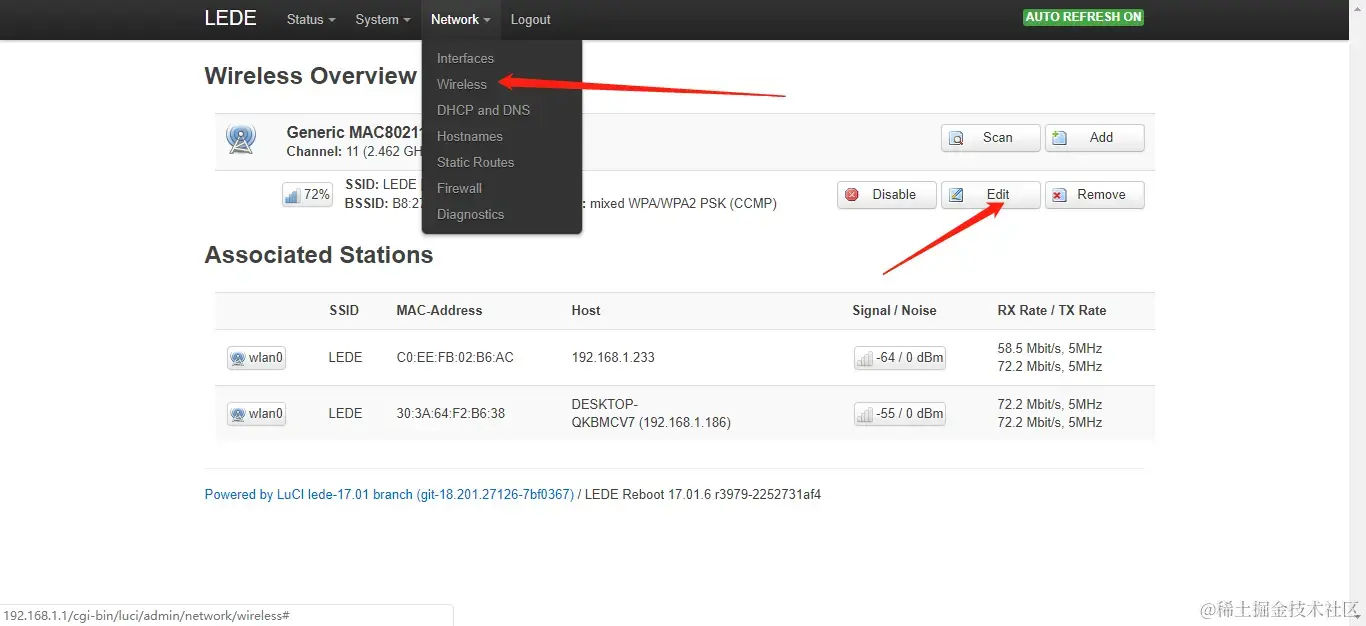Click host DESKTOP-QKBMCV7 (192.168.1.186)

[651, 414]
